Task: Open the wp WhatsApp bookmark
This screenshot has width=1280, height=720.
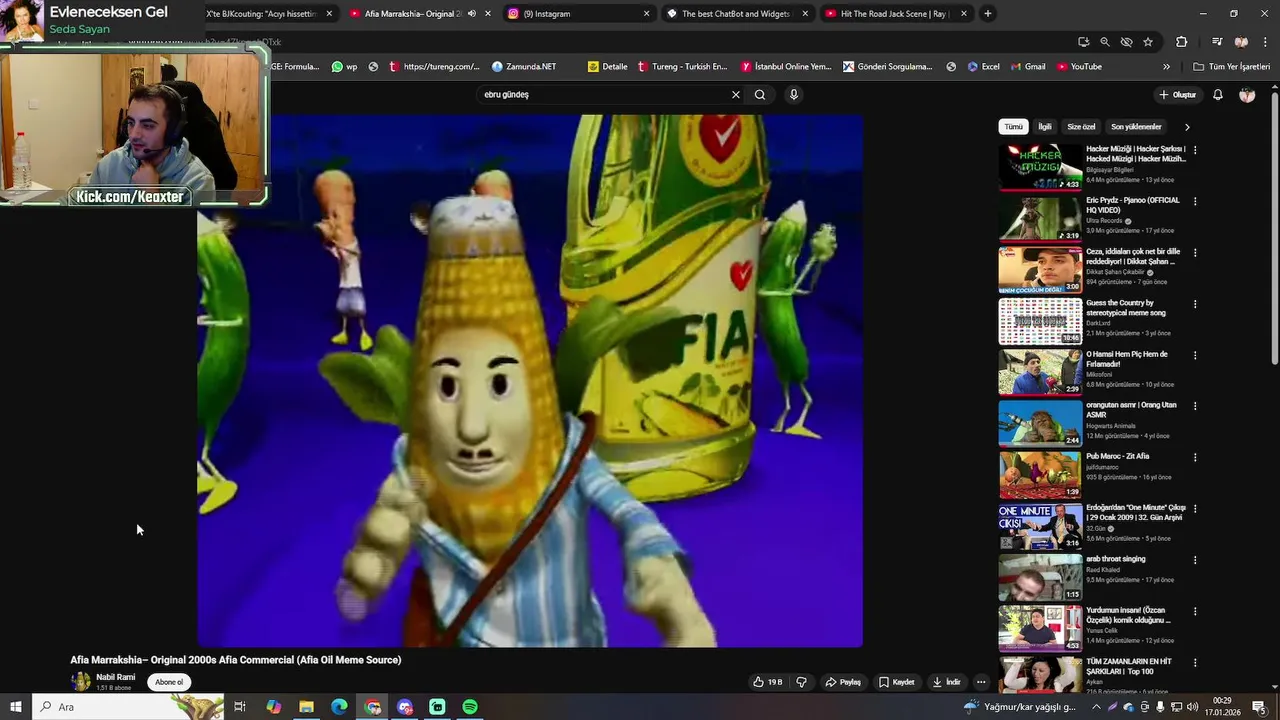Action: pos(345,67)
